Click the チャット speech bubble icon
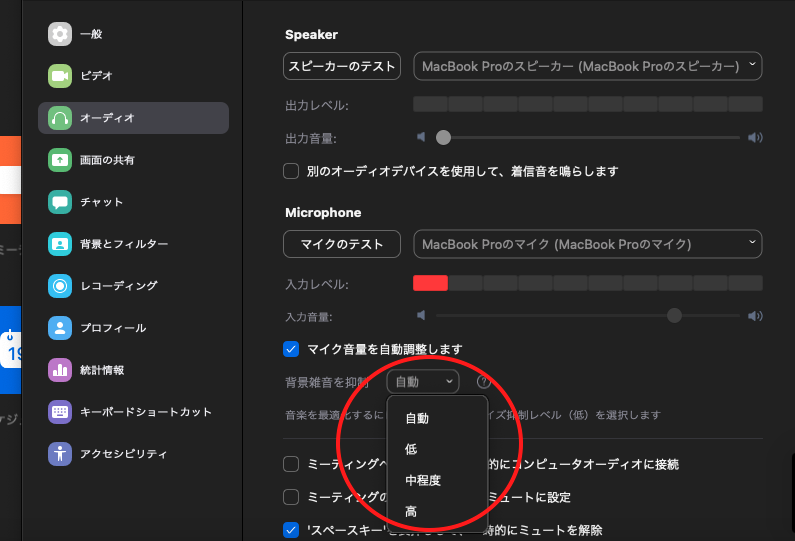The width and height of the screenshot is (795, 541). (x=61, y=202)
